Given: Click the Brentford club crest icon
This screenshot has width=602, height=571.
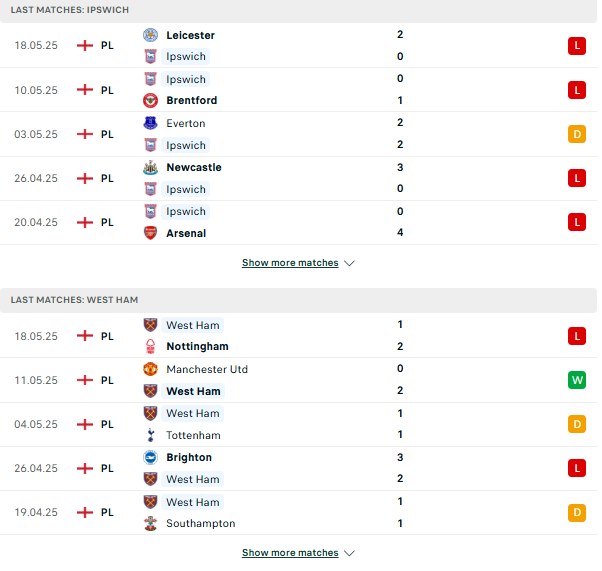Looking at the screenshot, I should (x=150, y=100).
